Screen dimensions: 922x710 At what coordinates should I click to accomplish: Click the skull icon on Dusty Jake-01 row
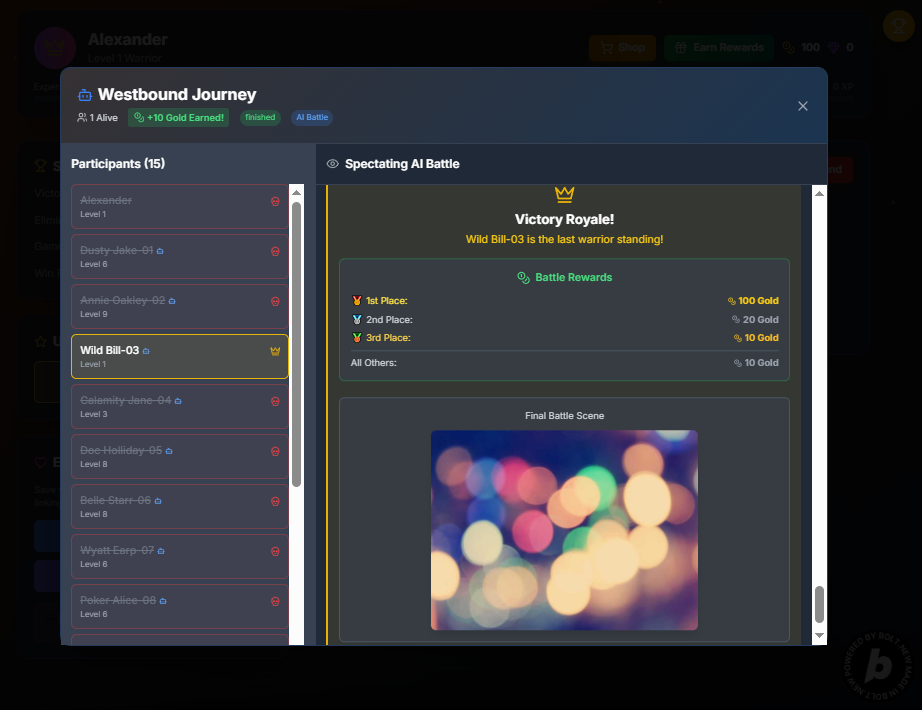tap(275, 251)
